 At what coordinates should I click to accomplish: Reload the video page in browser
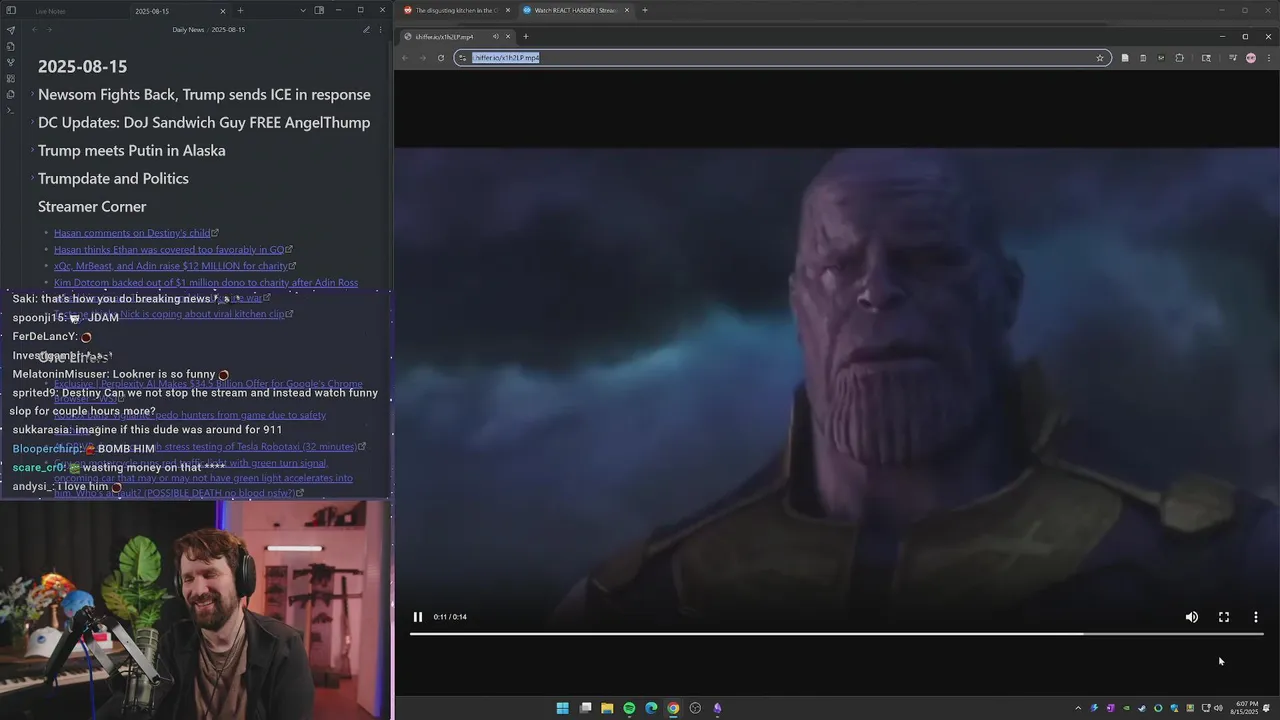(x=440, y=58)
